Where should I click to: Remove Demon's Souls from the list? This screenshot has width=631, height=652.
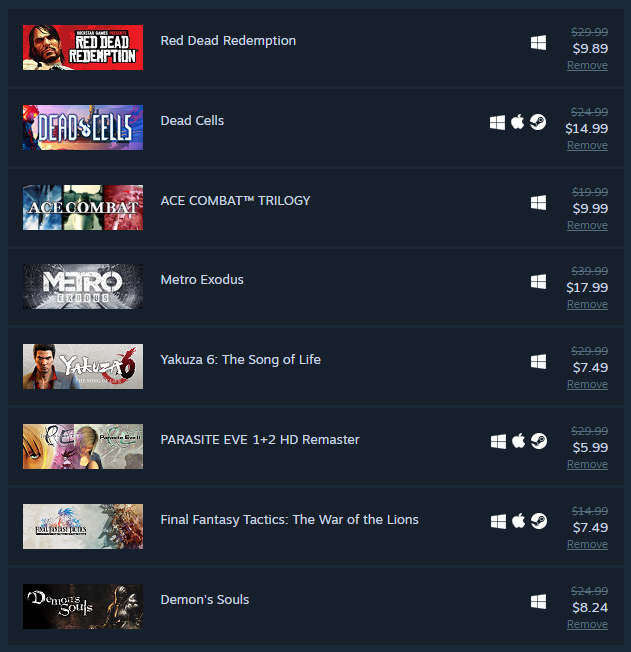(587, 624)
